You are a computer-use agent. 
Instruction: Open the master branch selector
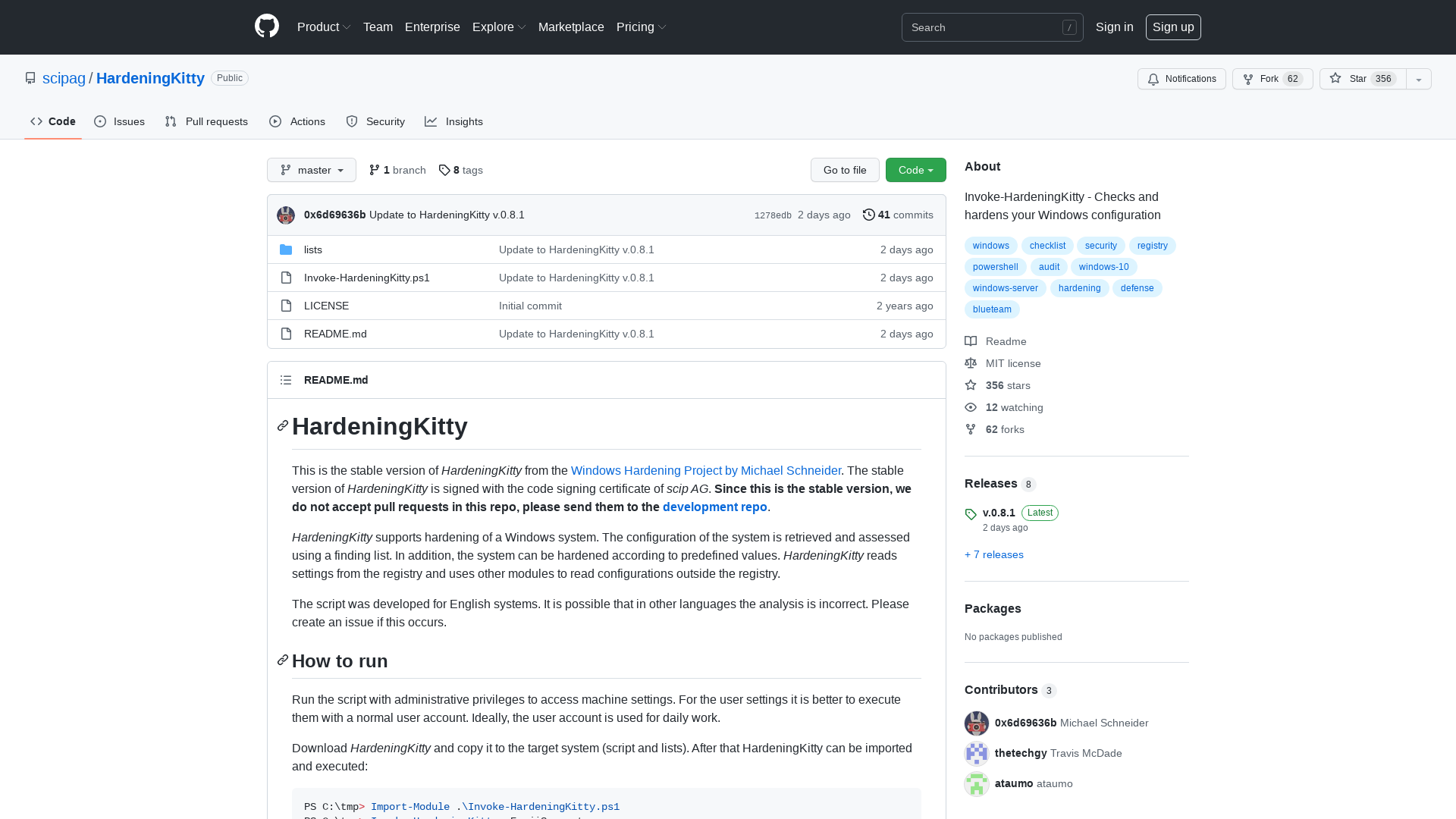311,170
